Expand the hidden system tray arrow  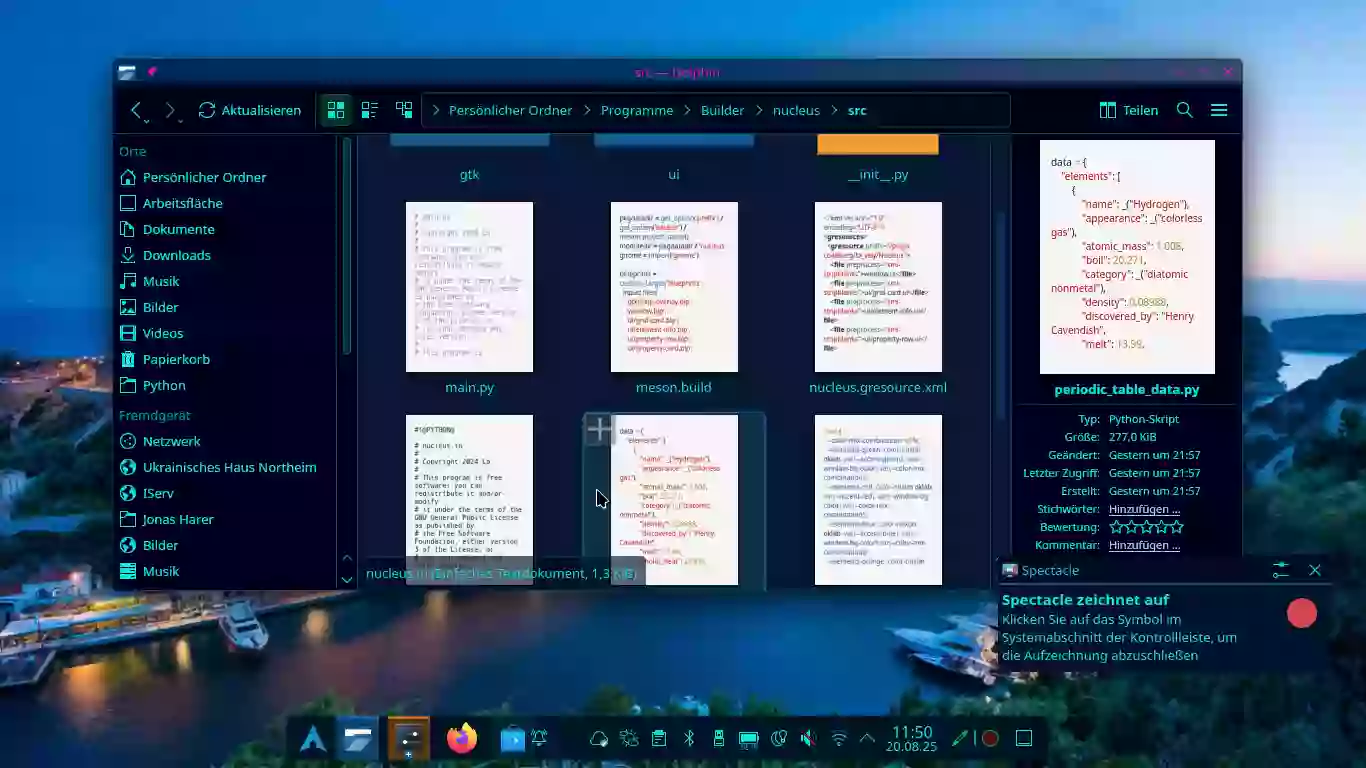pyautogui.click(x=867, y=739)
